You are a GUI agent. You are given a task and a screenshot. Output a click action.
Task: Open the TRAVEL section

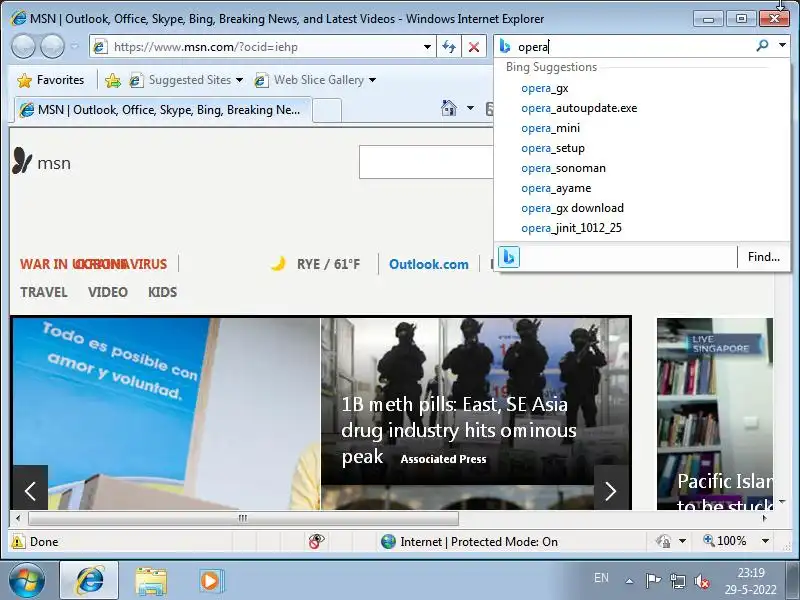[x=44, y=292]
